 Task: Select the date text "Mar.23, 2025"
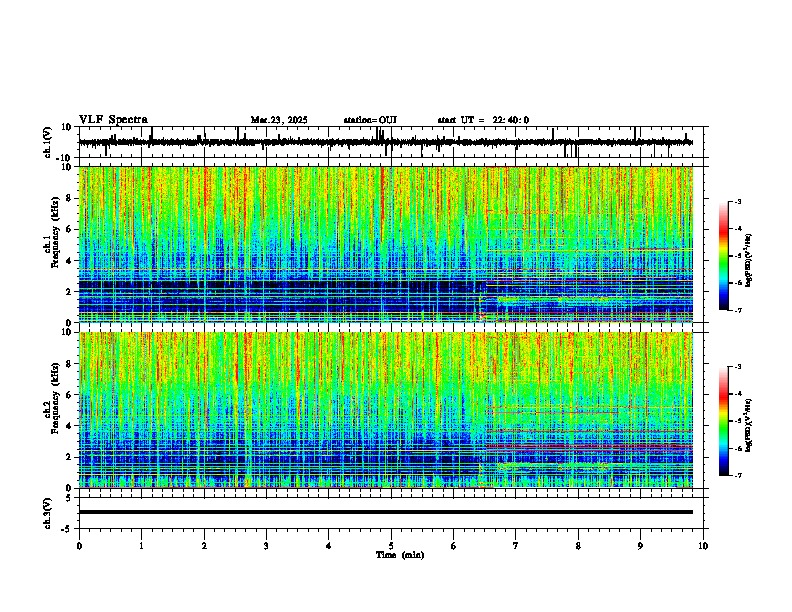[x=279, y=120]
